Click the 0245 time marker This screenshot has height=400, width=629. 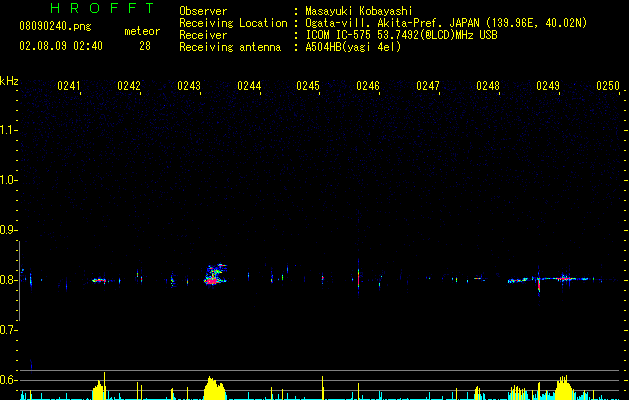[x=308, y=86]
